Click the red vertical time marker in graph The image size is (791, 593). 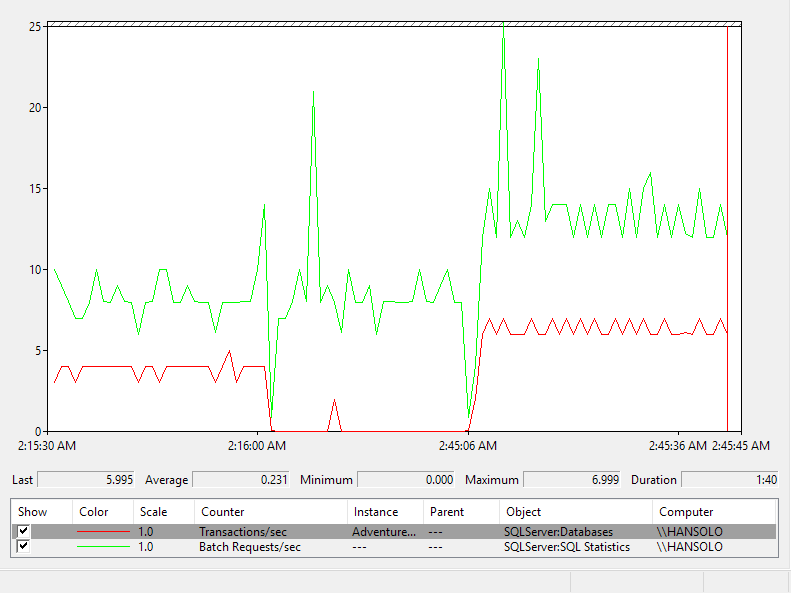coord(727,227)
